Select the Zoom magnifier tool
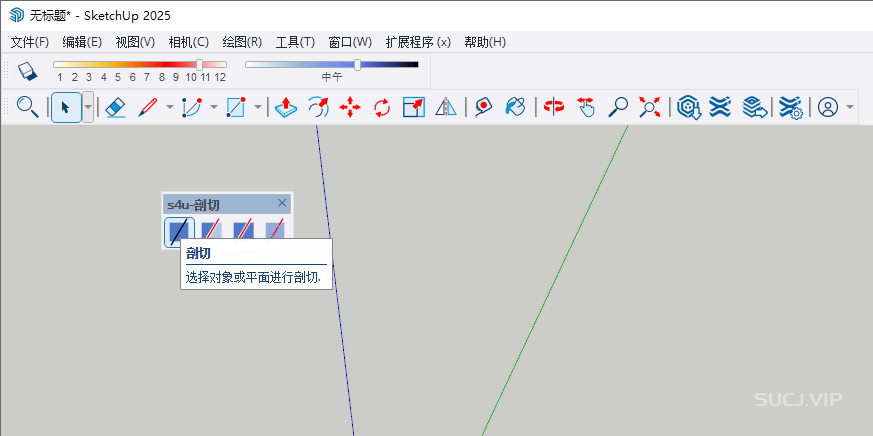This screenshot has width=873, height=436. point(618,106)
